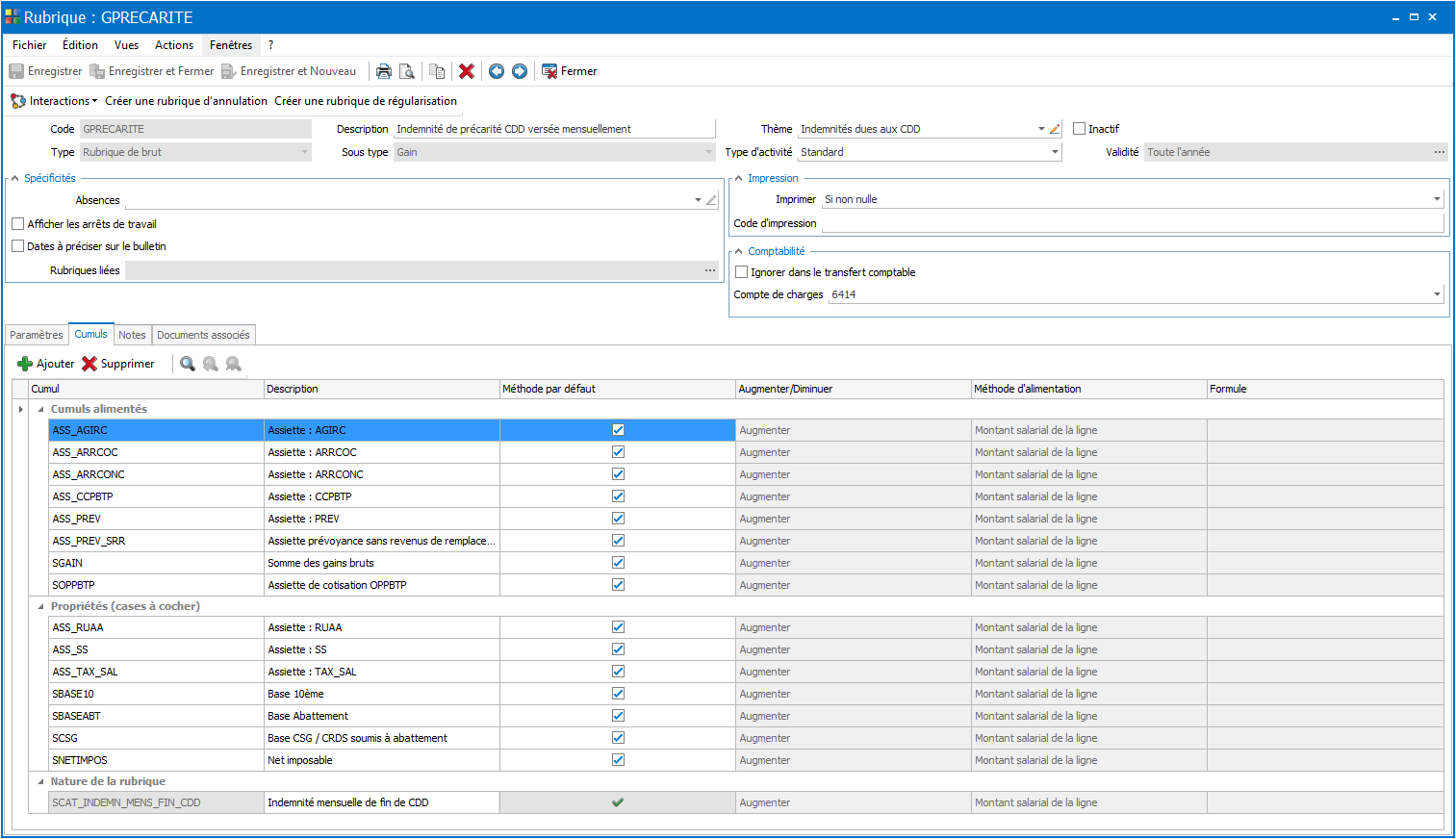The image size is (1456, 839).
Task: Select the 'Somme des gains bruts' description cell
Action: point(382,563)
